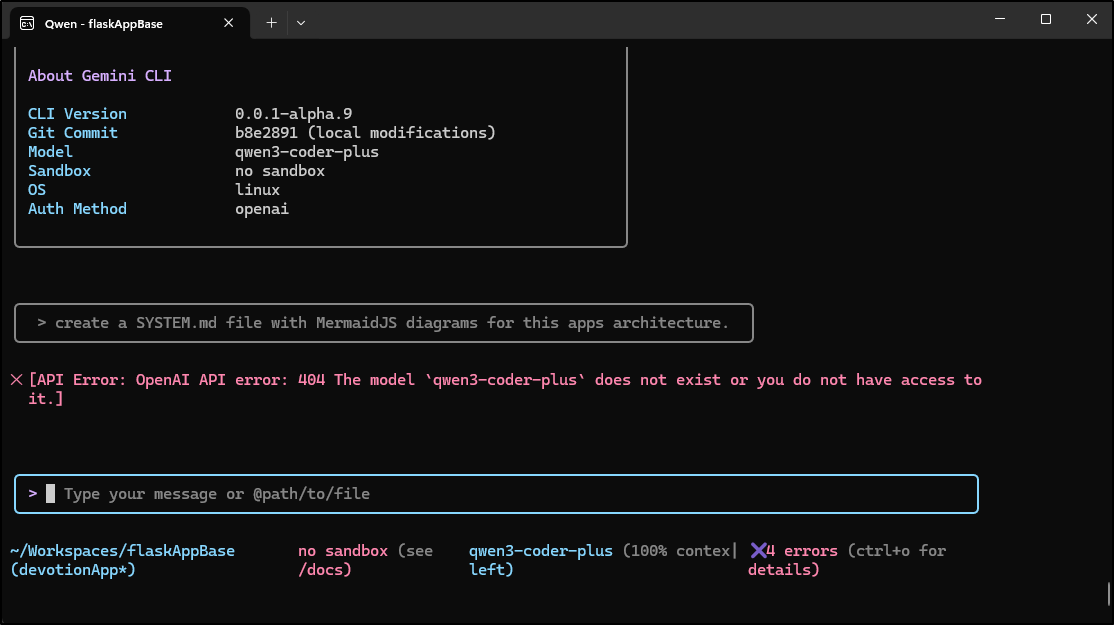
Task: Minimize the terminal window
Action: pyautogui.click(x=1000, y=19)
